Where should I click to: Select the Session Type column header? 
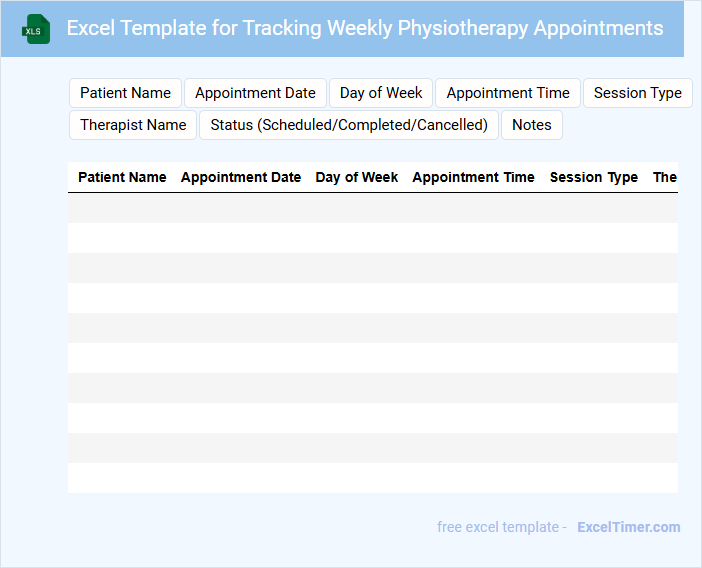click(x=593, y=177)
